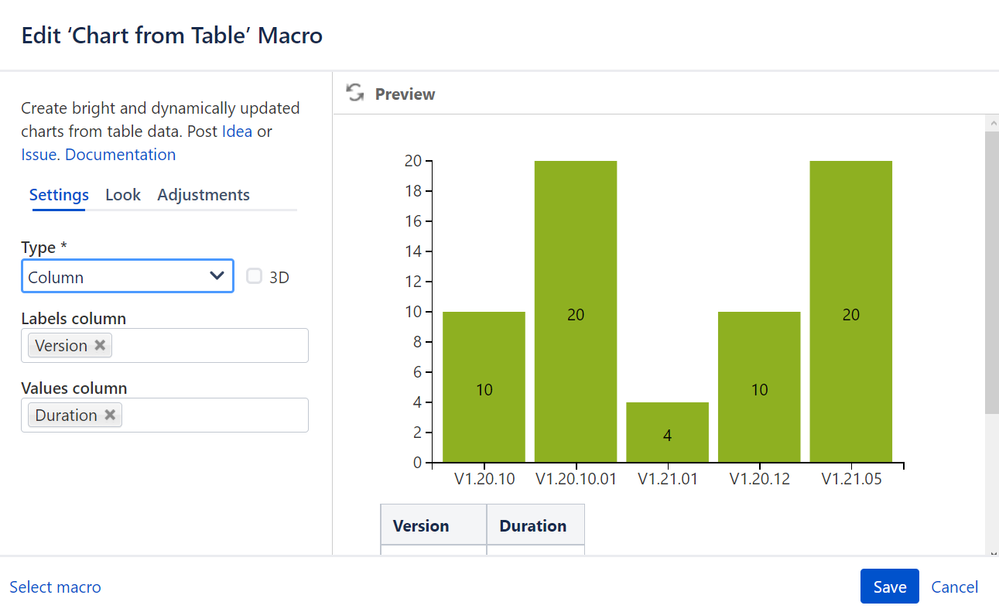Click the Cancel link
Viewport: 999px width, 612px height.
(x=954, y=587)
